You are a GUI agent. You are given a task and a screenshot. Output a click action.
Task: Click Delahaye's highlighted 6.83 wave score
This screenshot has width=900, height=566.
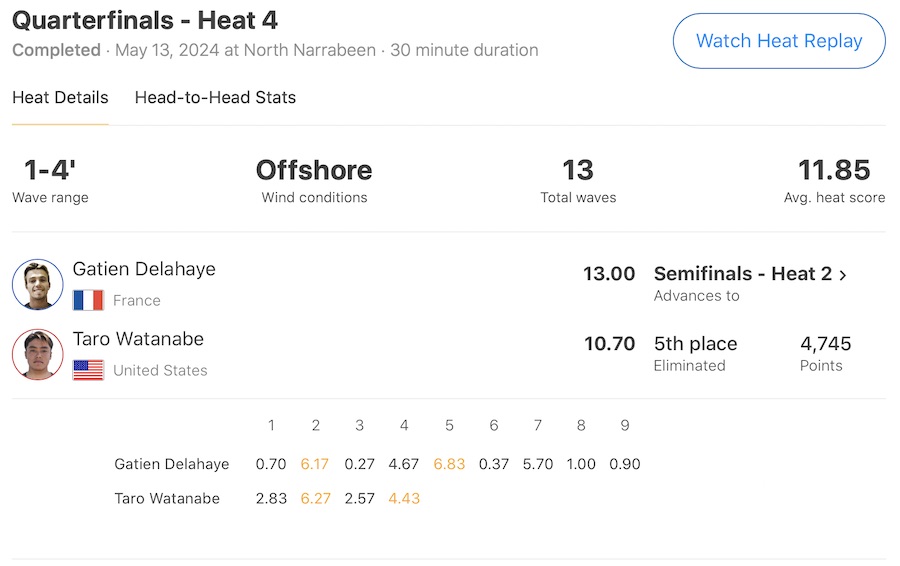449,464
